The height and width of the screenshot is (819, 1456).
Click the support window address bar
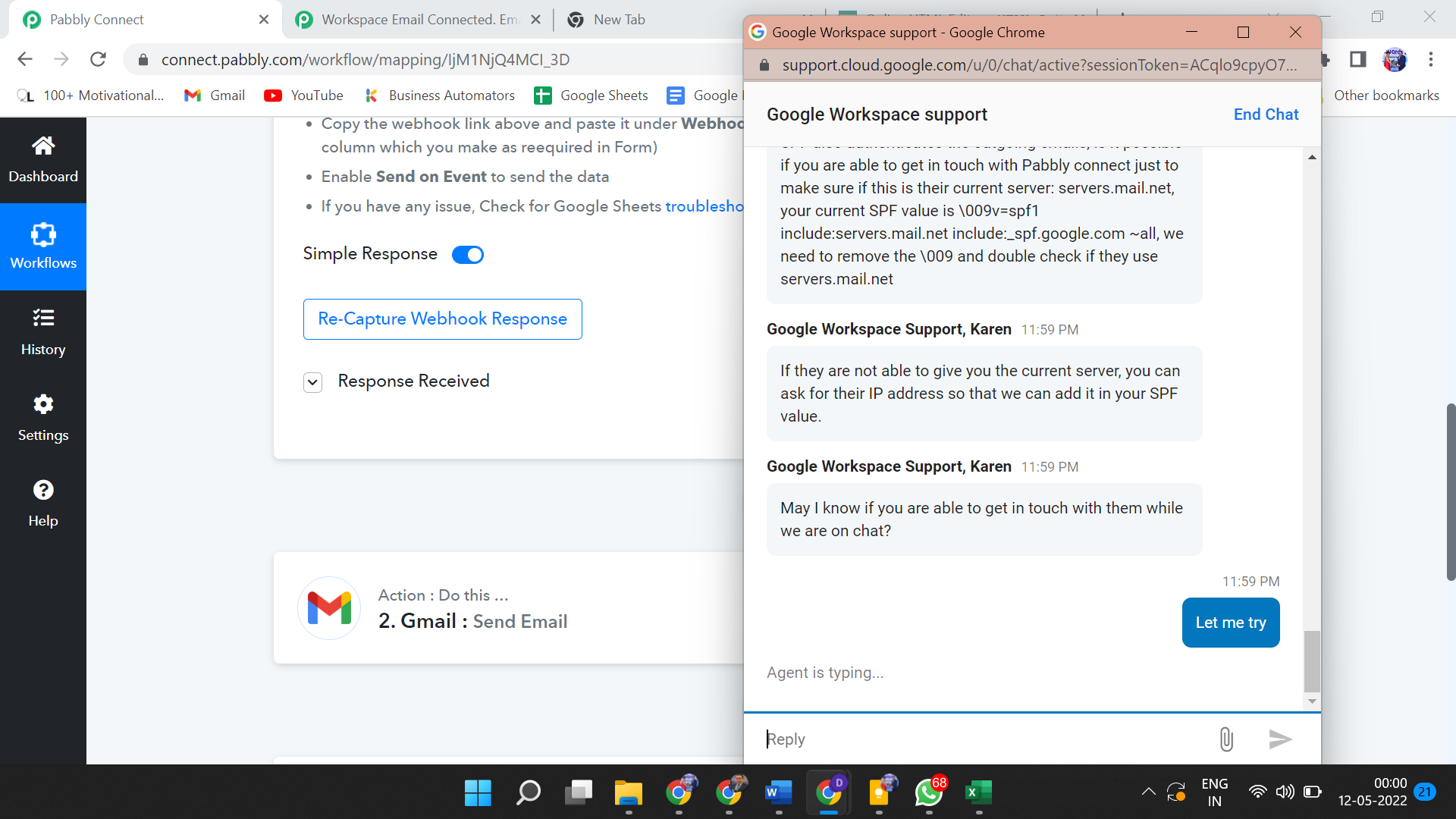coord(1040,65)
